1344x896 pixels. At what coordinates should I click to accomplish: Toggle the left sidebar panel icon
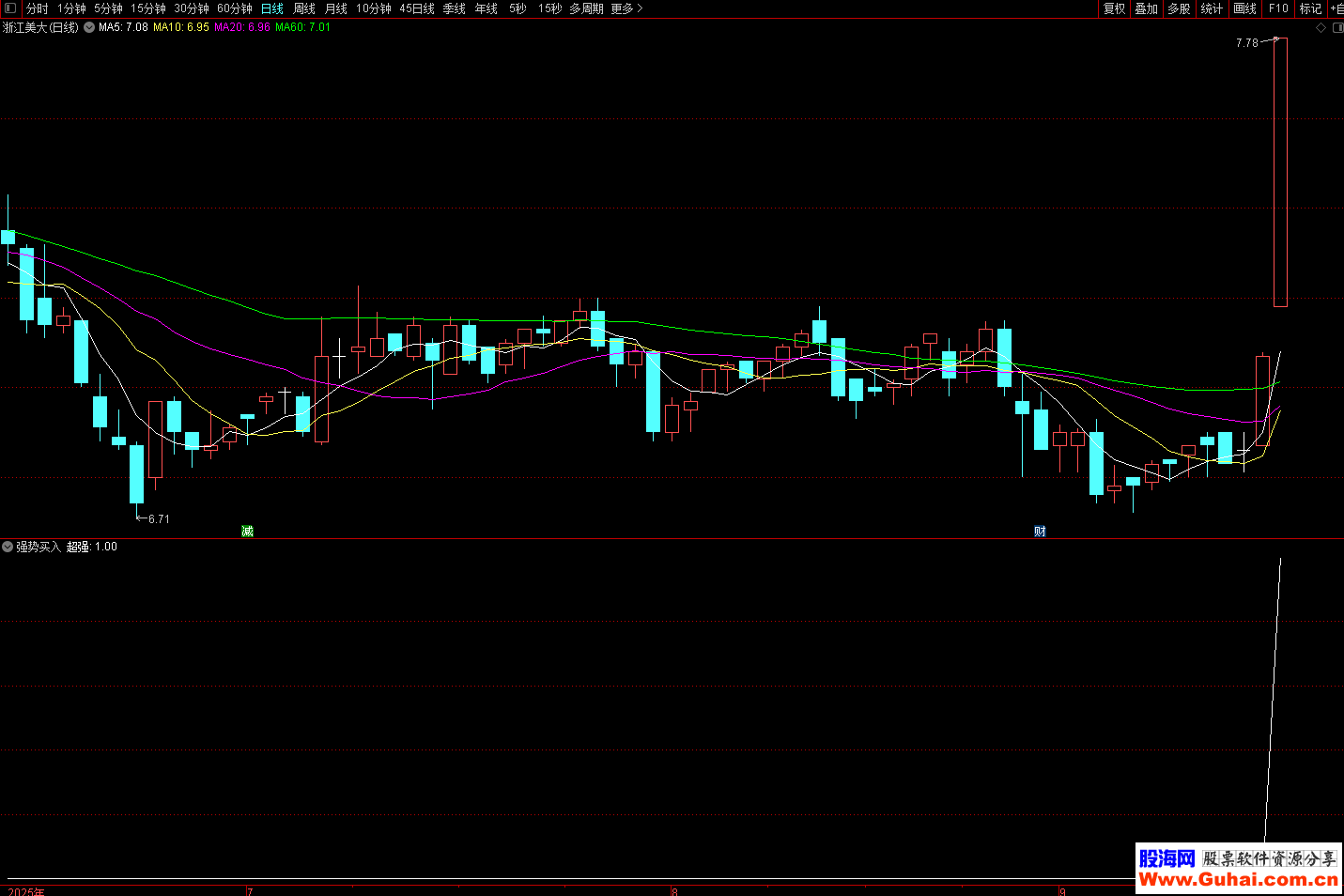click(x=10, y=8)
